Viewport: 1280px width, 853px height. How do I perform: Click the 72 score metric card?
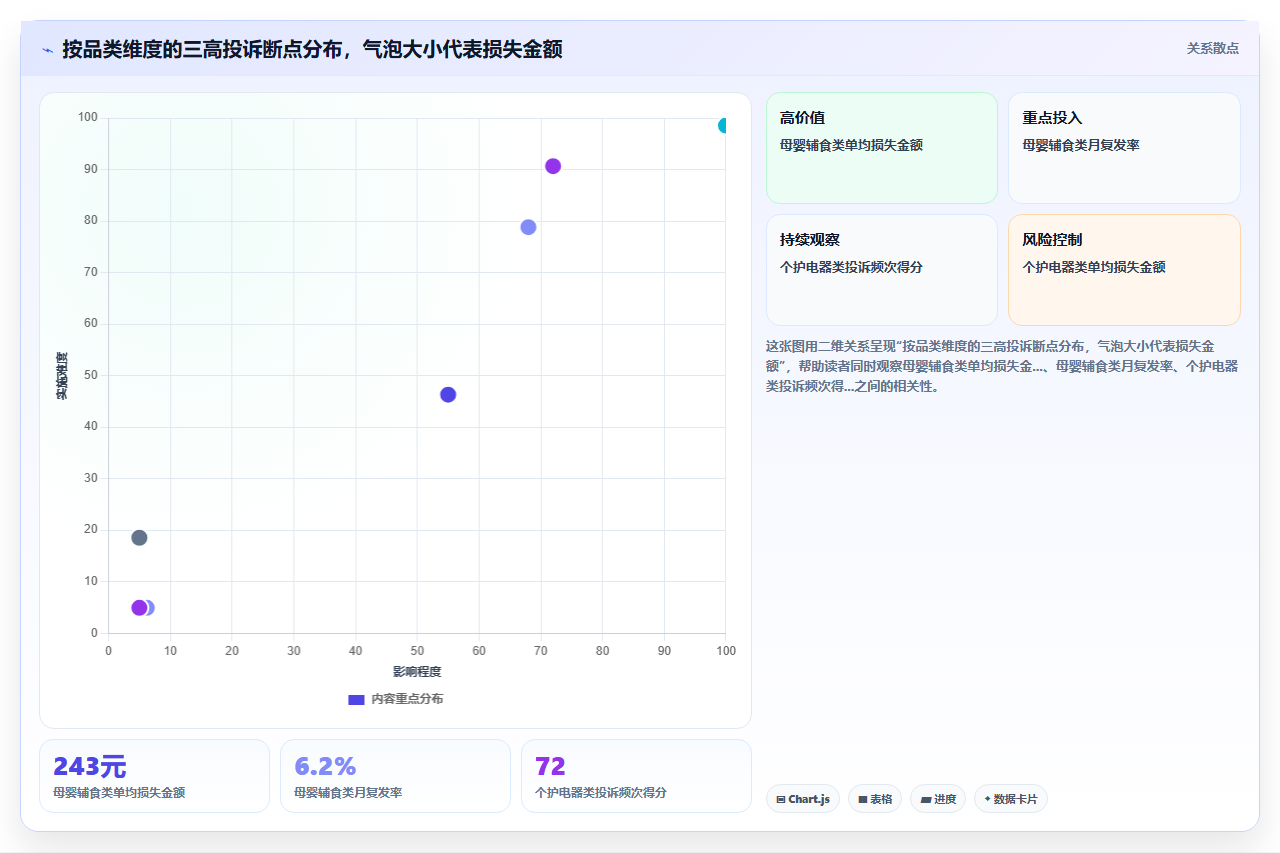coord(636,776)
